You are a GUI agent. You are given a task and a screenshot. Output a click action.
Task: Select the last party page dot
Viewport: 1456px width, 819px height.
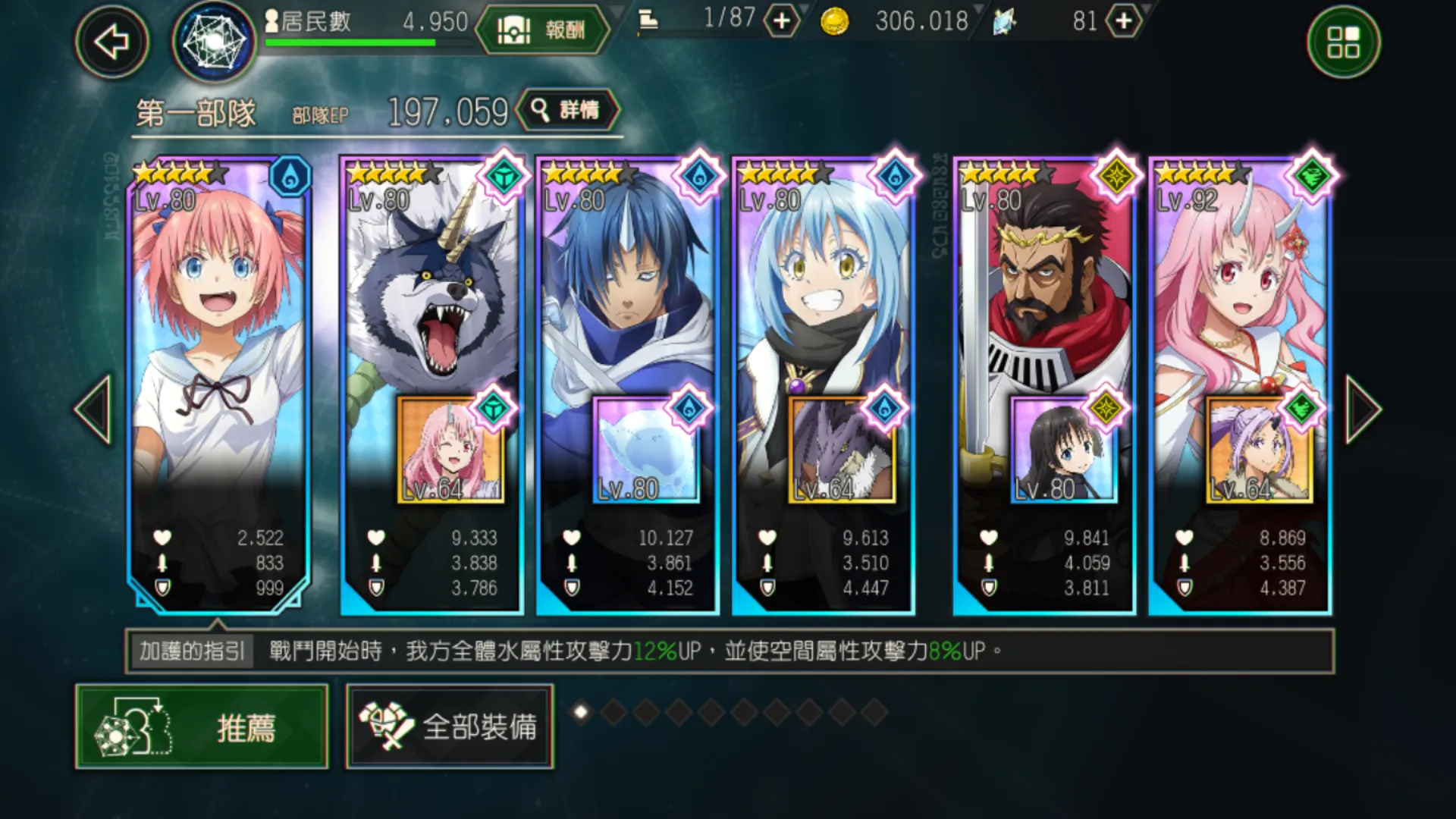tap(874, 712)
